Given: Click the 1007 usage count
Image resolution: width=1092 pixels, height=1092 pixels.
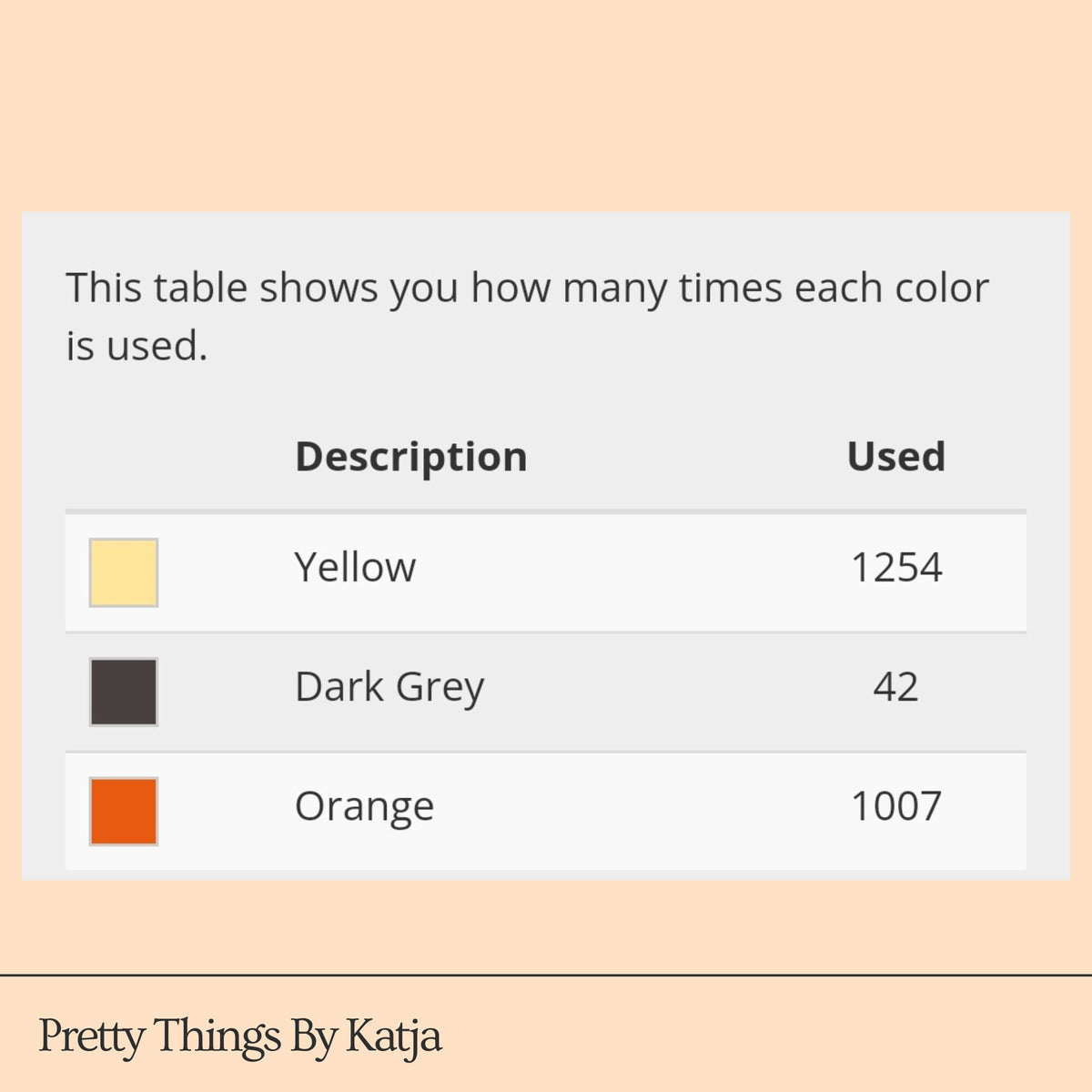Looking at the screenshot, I should point(896,807).
